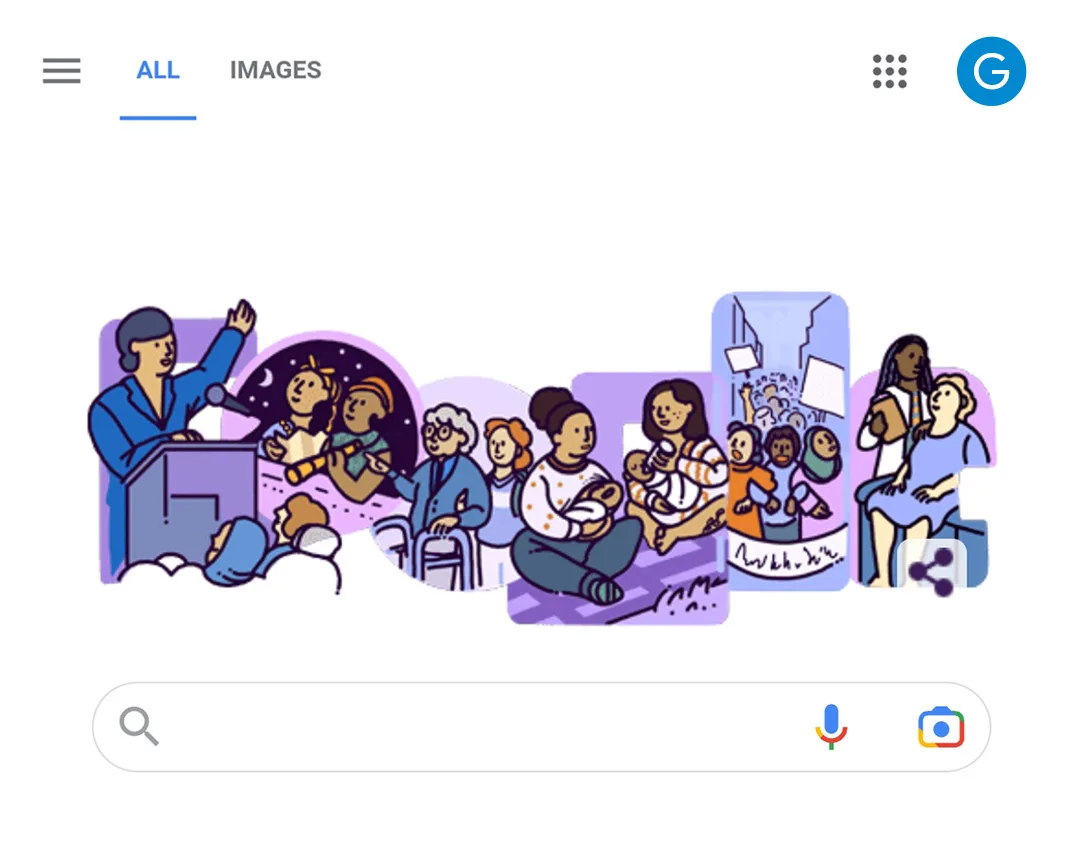The width and height of the screenshot is (1080, 854).
Task: Share the doodle using the share icon
Action: (931, 571)
